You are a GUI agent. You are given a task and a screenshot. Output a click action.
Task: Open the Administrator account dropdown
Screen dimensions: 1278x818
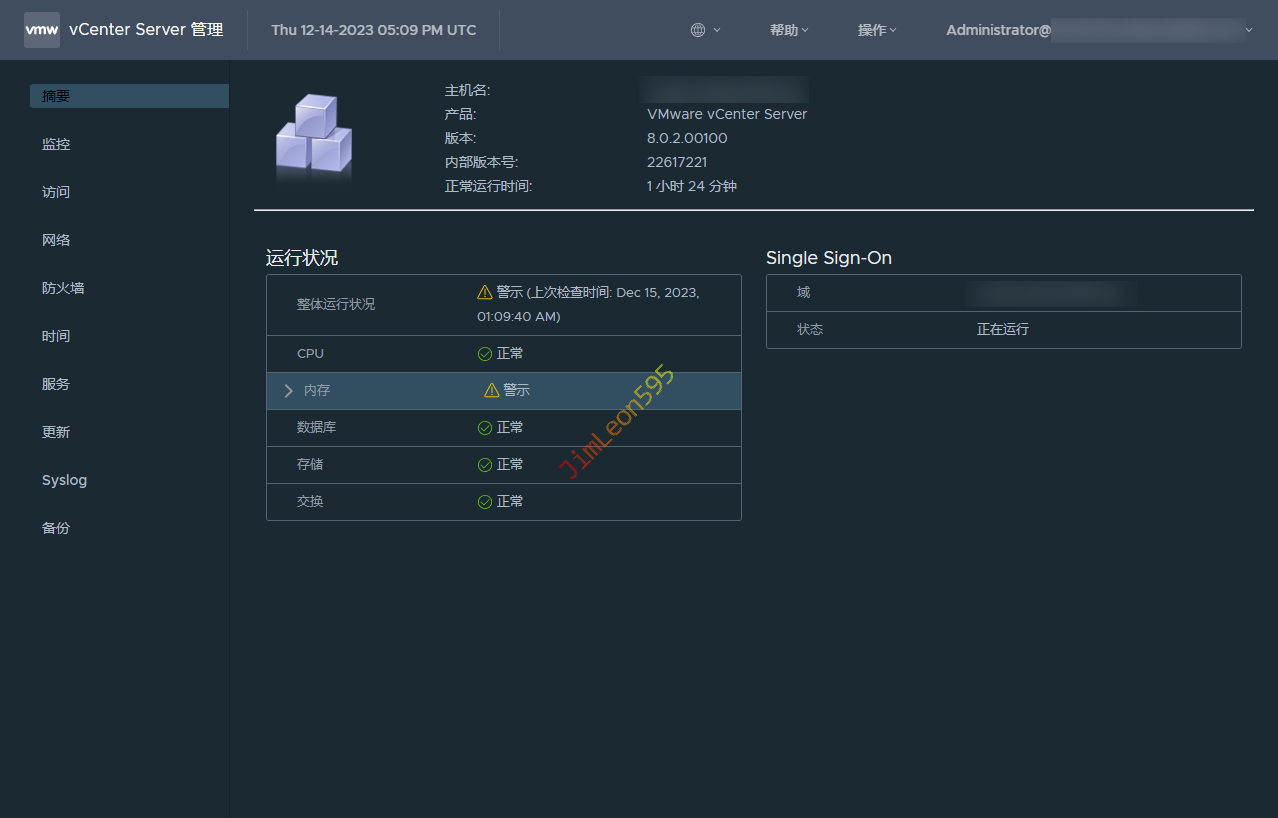1098,30
